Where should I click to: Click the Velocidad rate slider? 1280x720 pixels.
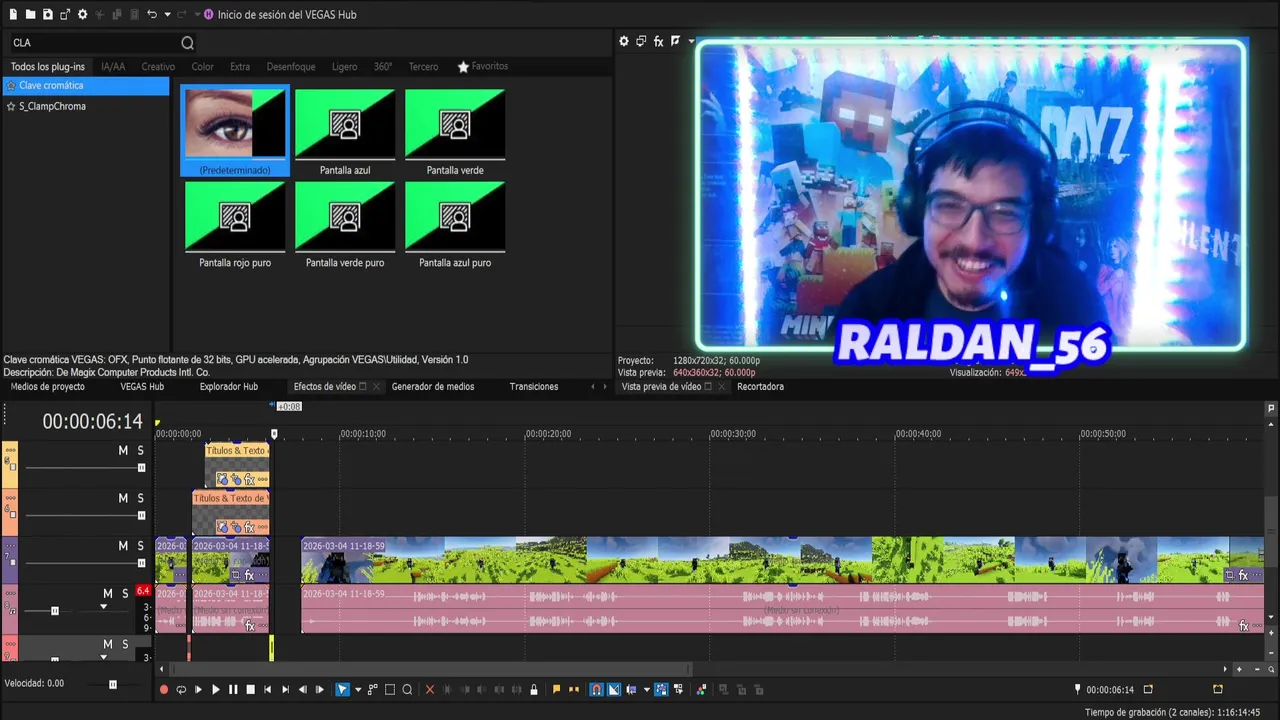pyautogui.click(x=113, y=684)
